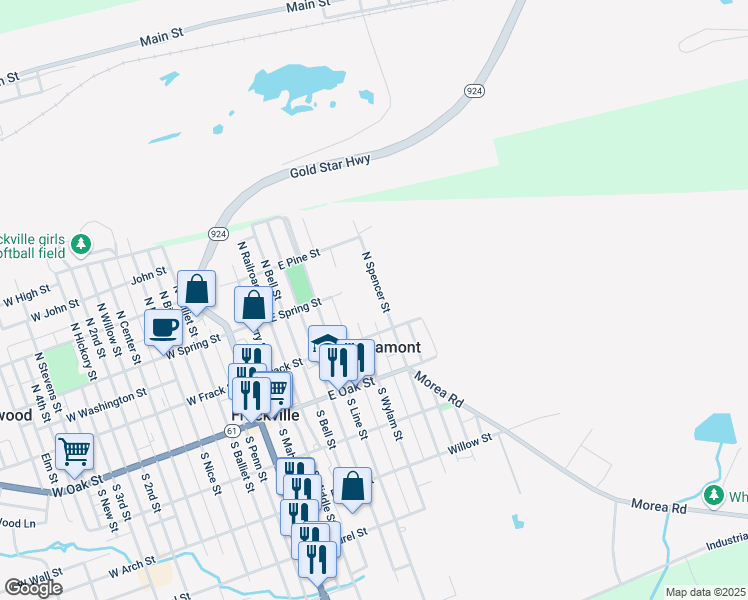Click the Elm St label
Viewport: 748px width, 600px height.
(x=49, y=468)
